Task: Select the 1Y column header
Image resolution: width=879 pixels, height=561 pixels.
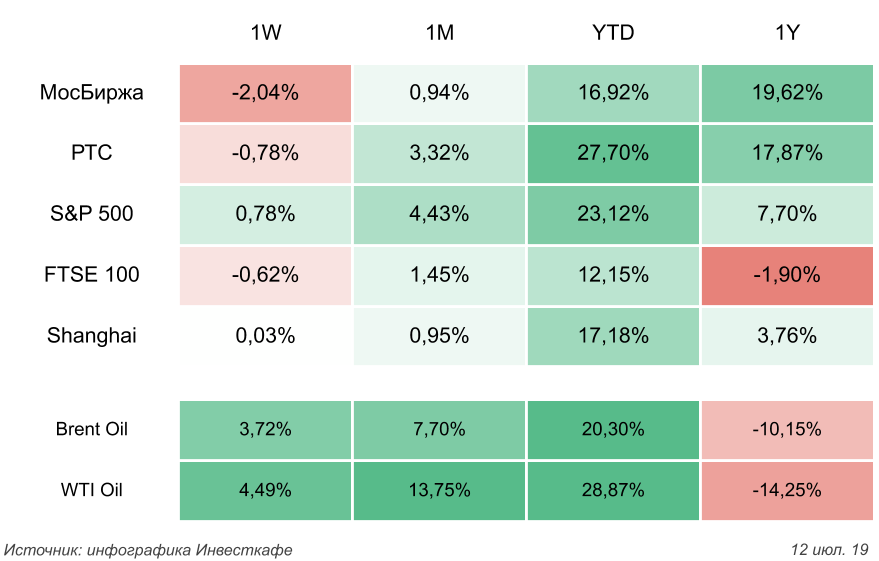Action: tap(787, 34)
